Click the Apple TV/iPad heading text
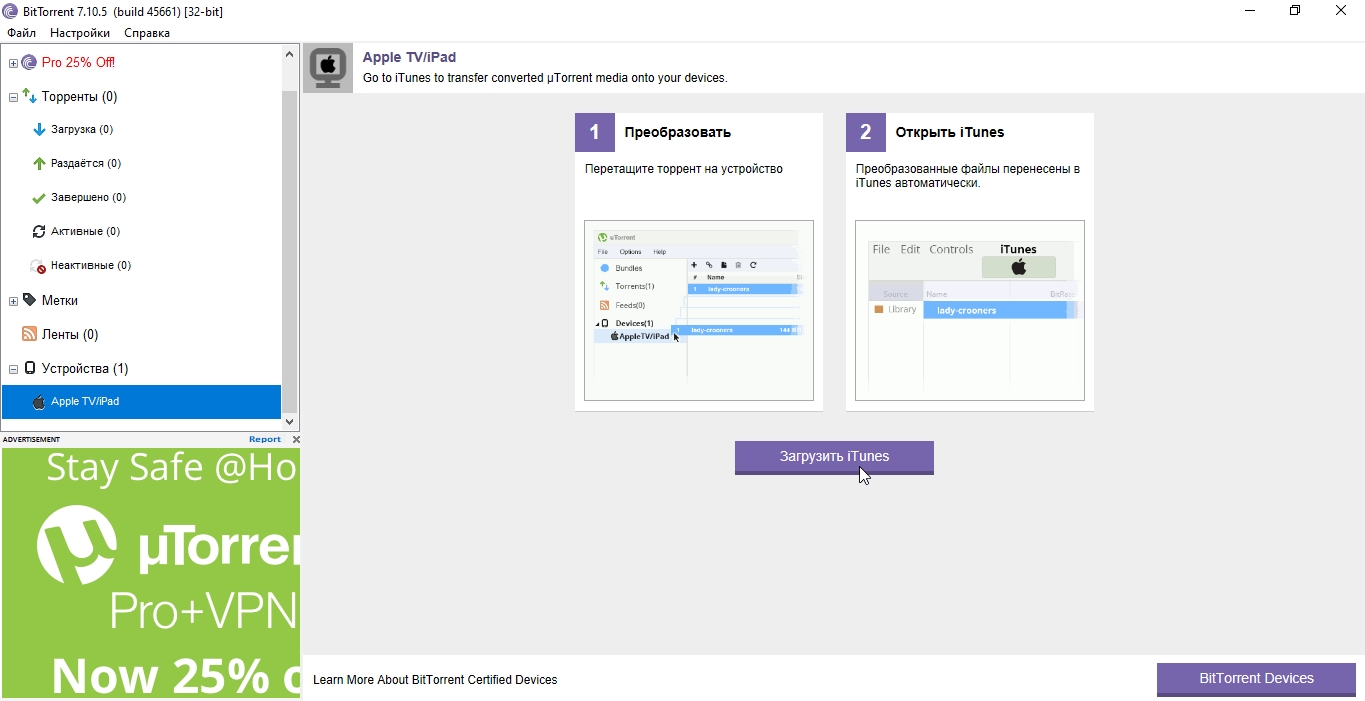The height and width of the screenshot is (701, 1365). coord(409,58)
